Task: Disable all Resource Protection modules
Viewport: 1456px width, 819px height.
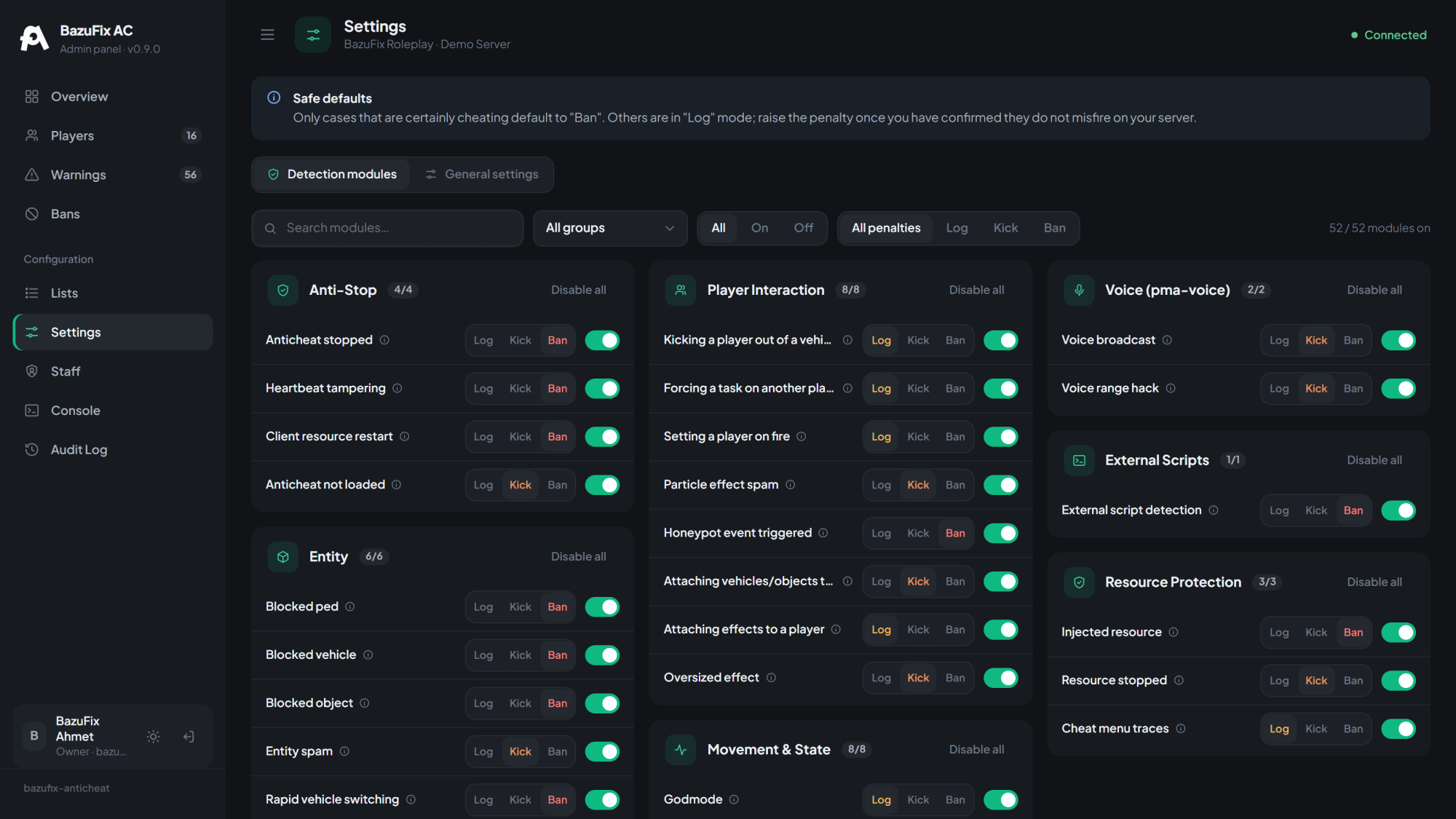Action: pyautogui.click(x=1374, y=582)
